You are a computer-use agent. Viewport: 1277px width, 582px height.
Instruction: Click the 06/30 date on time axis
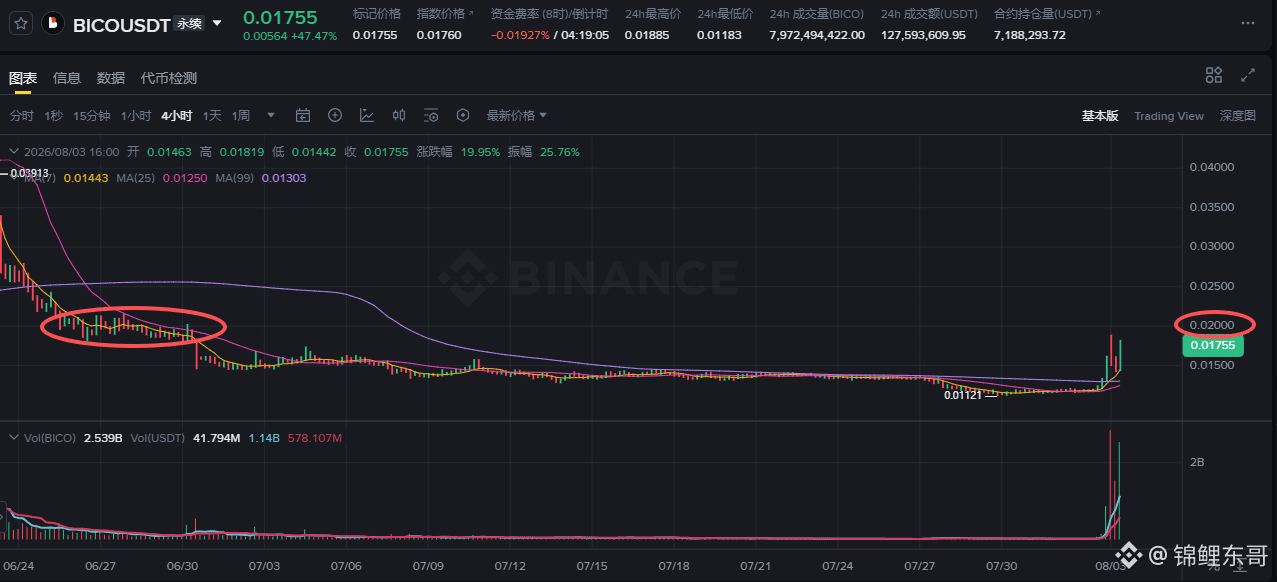[182, 566]
